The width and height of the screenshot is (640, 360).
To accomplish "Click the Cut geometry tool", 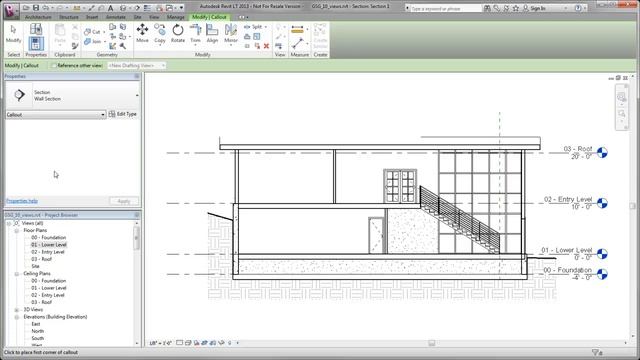I will click(92, 31).
